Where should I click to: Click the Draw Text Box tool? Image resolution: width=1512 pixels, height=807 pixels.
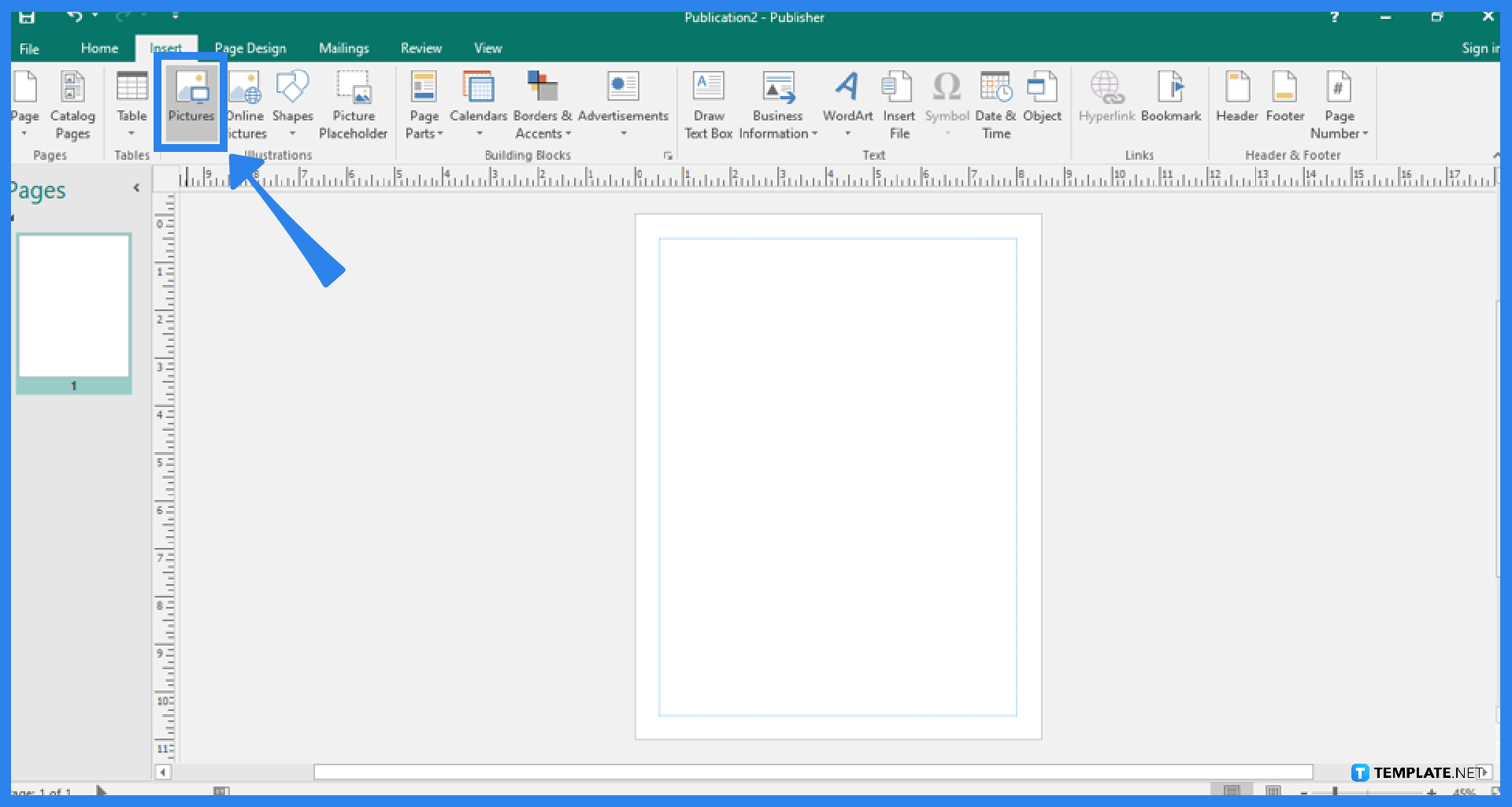point(707,102)
